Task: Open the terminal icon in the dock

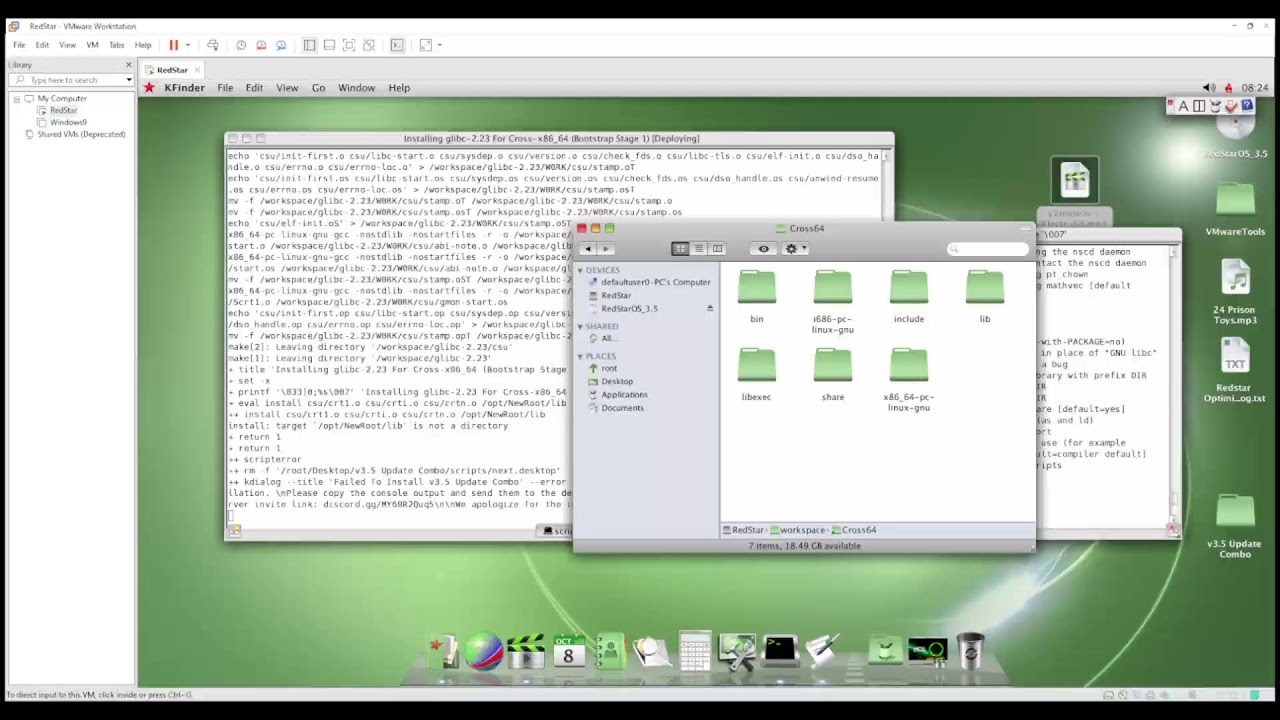Action: point(779,651)
